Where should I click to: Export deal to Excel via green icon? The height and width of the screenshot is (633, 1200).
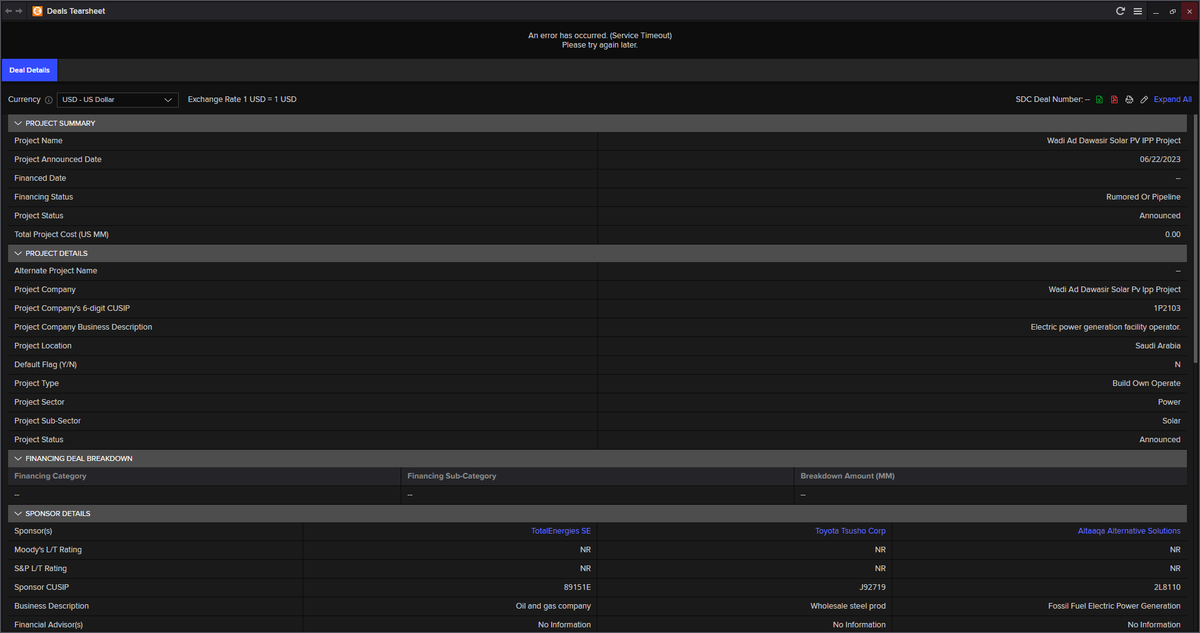click(1100, 100)
